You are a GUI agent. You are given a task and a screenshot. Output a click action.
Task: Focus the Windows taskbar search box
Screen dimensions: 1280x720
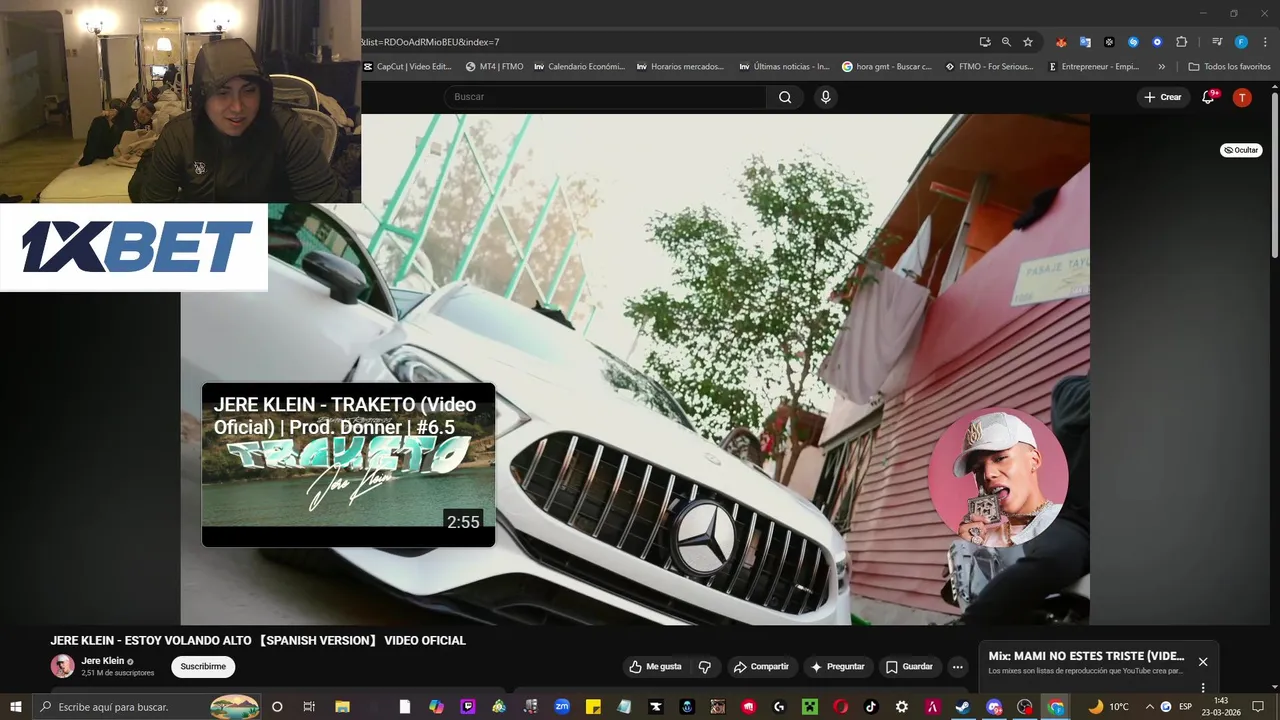point(148,707)
